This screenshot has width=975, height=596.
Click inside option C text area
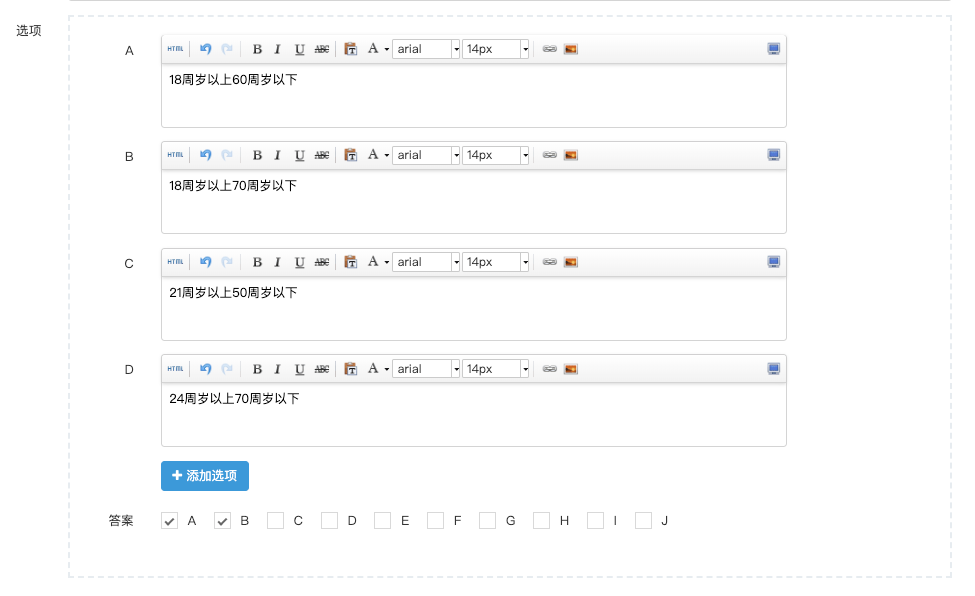474,309
